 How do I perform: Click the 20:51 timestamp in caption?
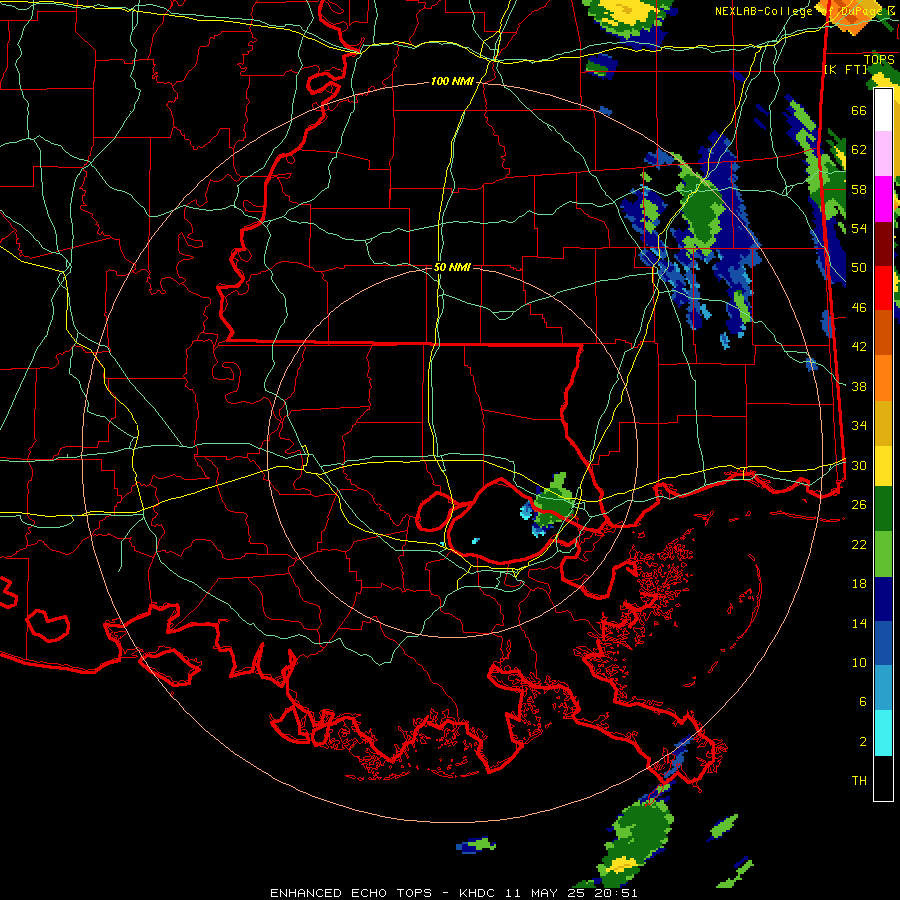click(615, 893)
